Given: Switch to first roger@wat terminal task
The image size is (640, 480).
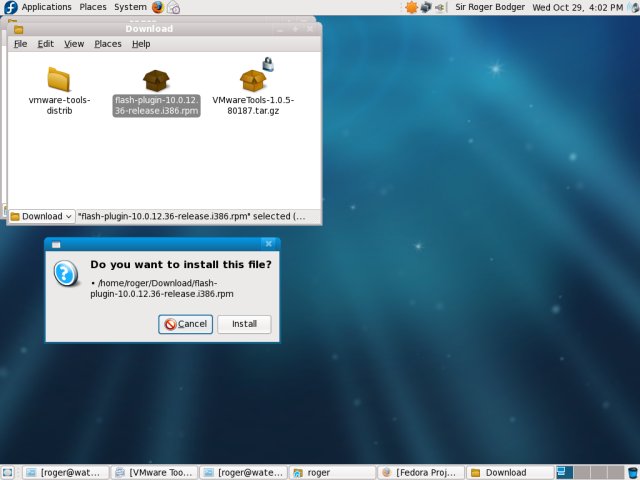Looking at the screenshot, I should click(65, 472).
